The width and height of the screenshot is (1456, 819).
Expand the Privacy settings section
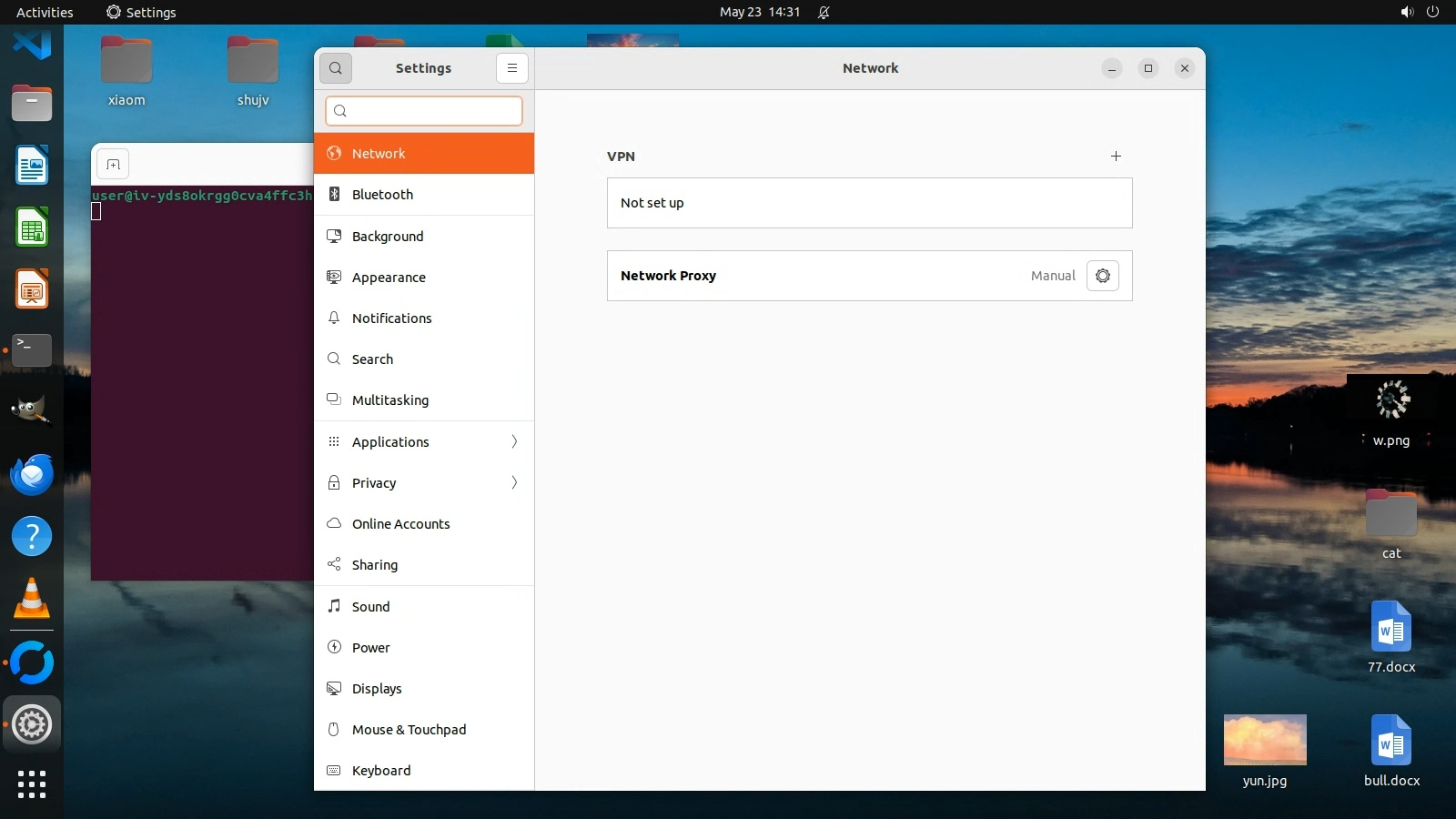pyautogui.click(x=424, y=483)
